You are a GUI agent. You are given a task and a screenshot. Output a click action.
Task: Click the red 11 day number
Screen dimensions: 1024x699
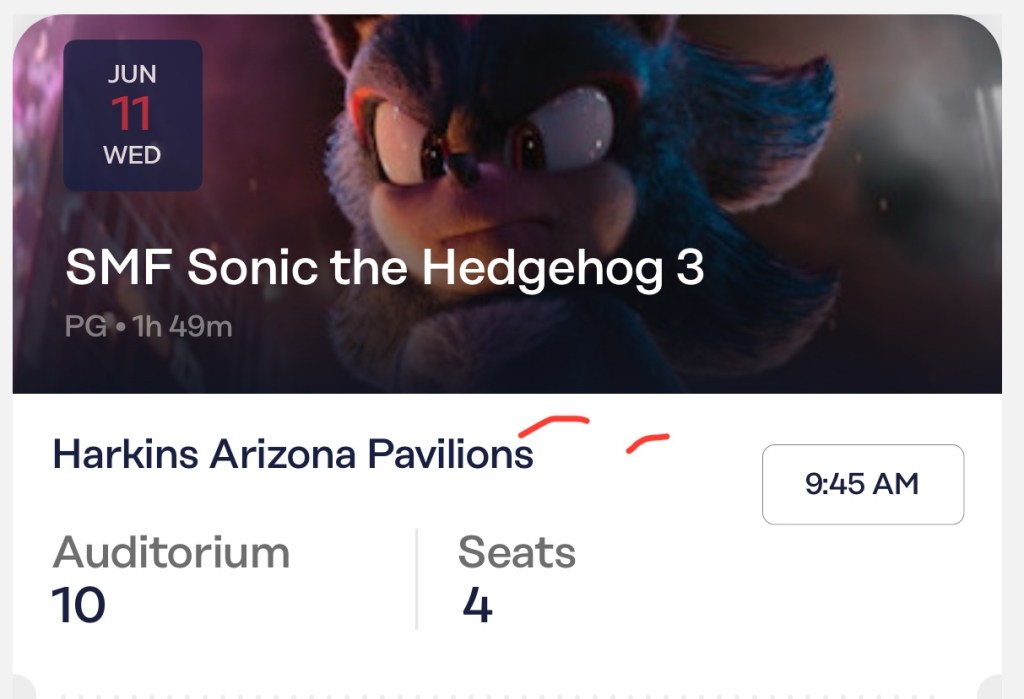pyautogui.click(x=132, y=114)
